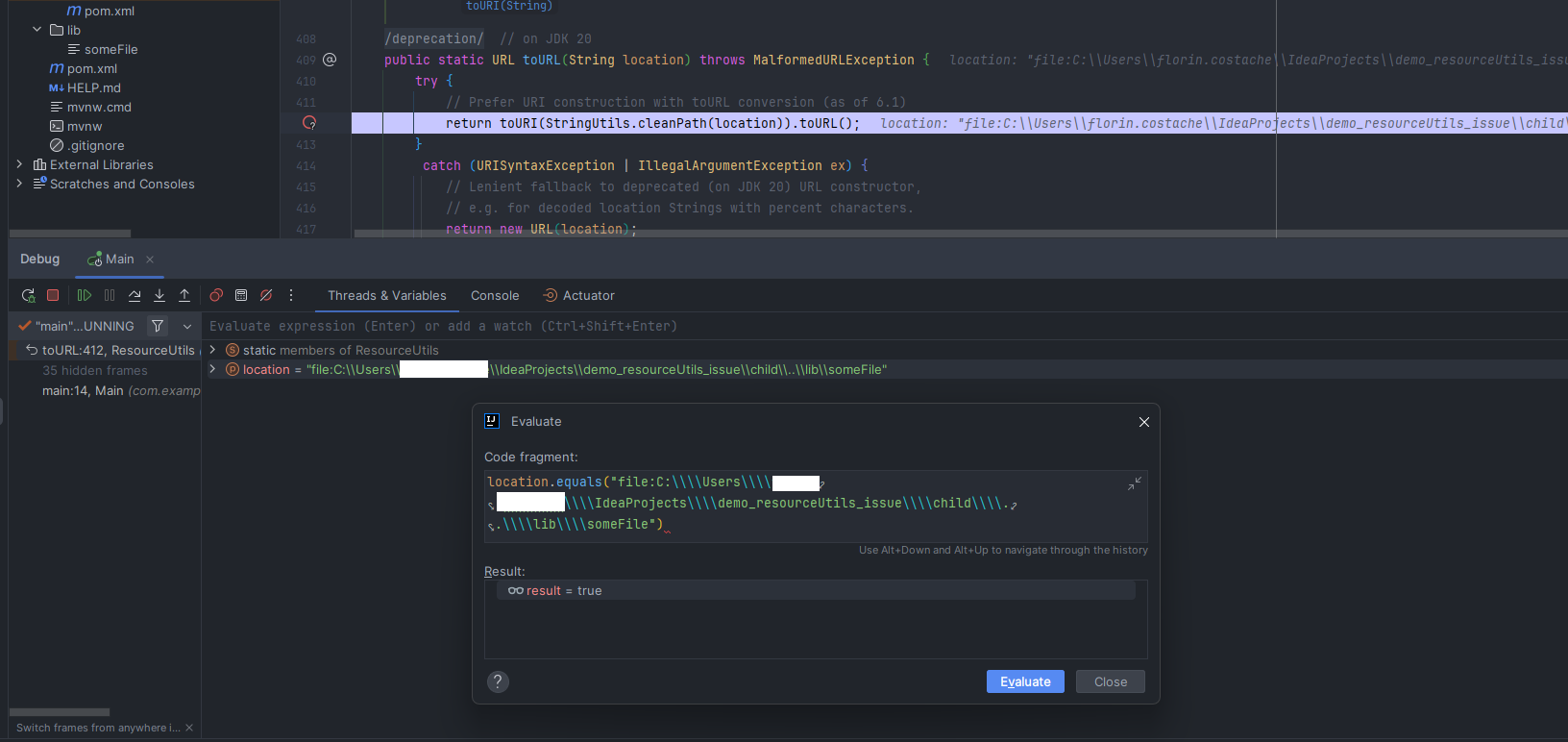Screen dimensions: 1568x742
Task: Close the Main debug tab
Action: 150,260
